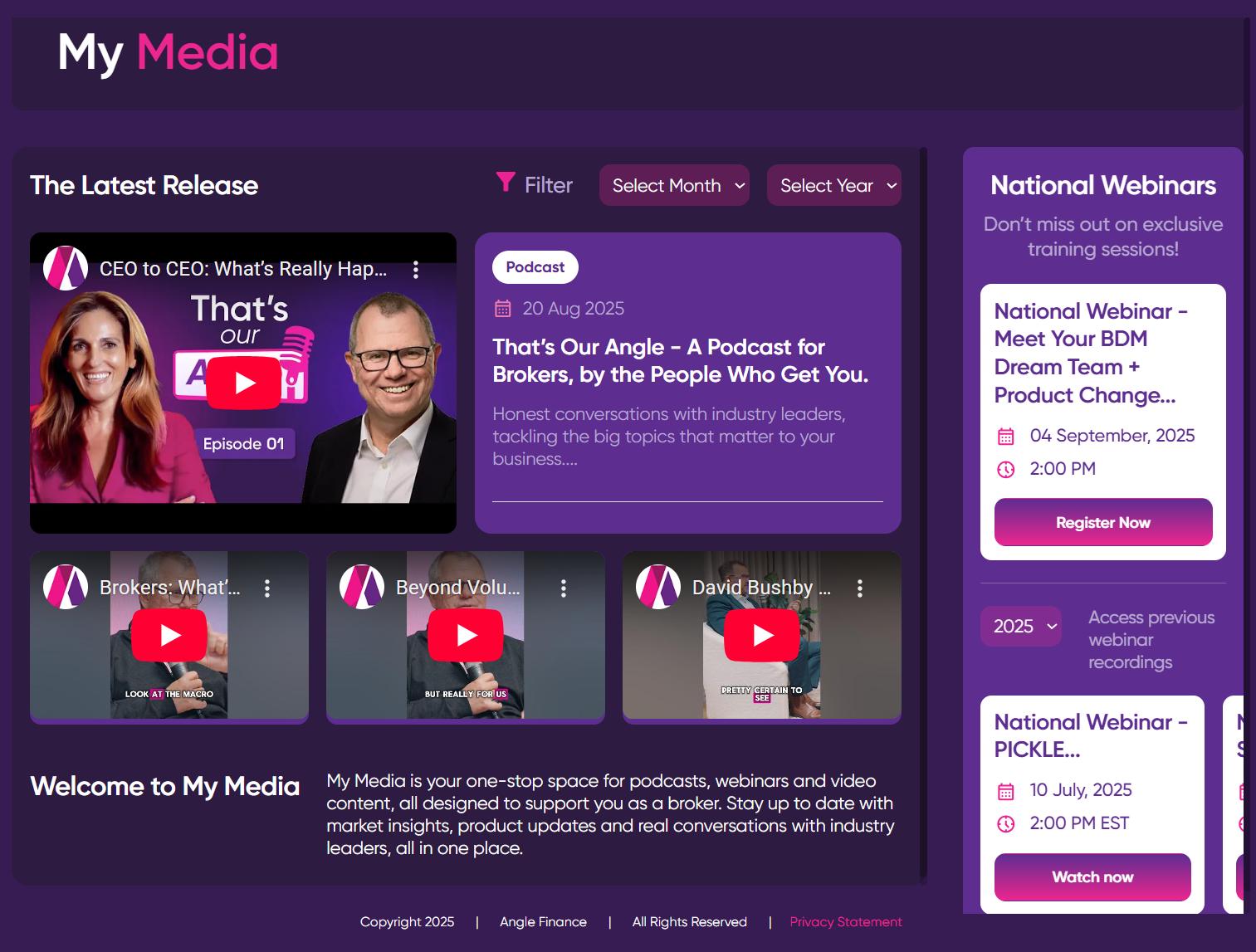Screen dimensions: 1256x952
Task: Open more options on Beyond Volu... video
Action: click(564, 588)
